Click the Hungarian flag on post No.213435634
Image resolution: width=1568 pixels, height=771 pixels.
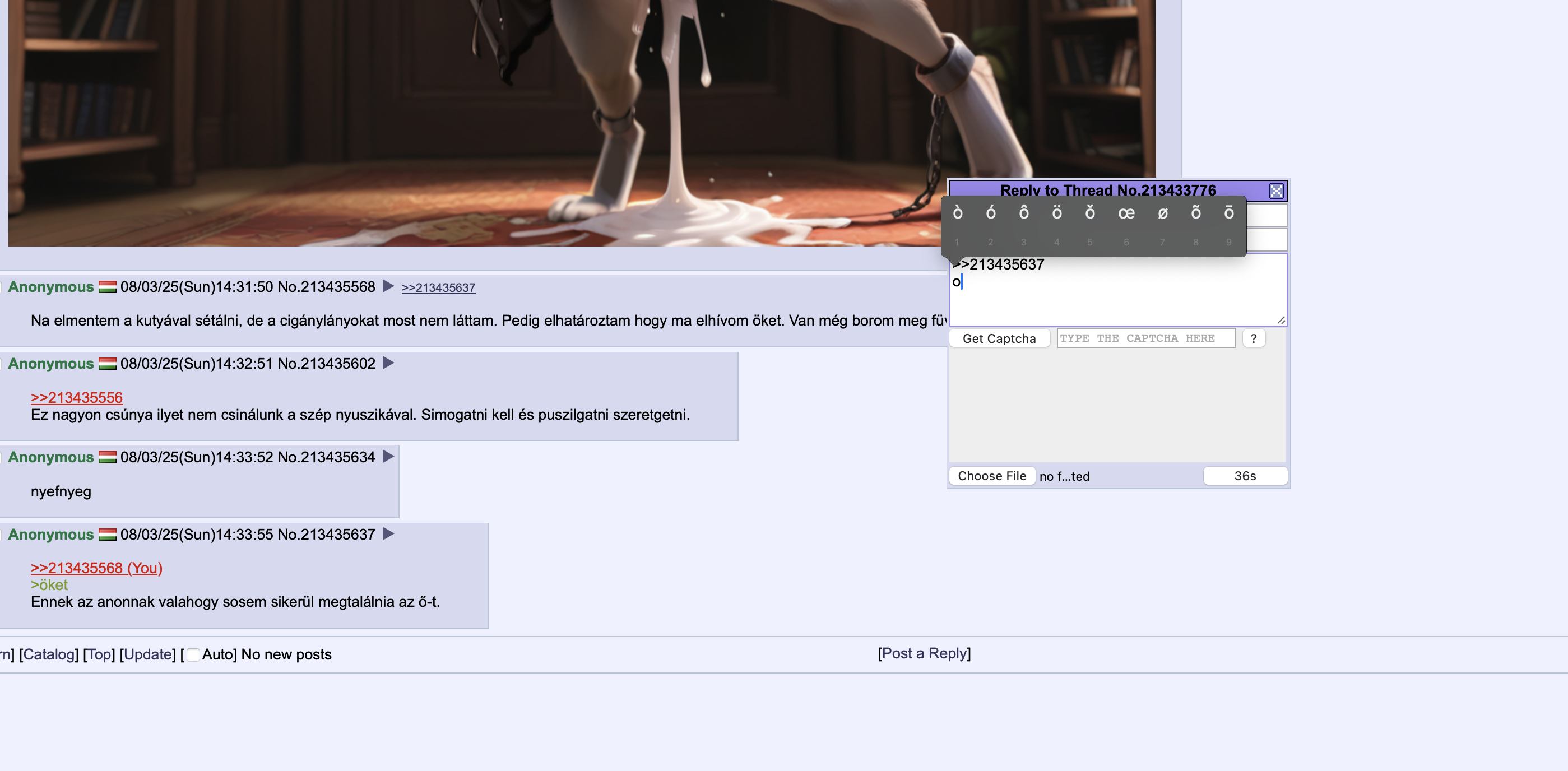107,457
